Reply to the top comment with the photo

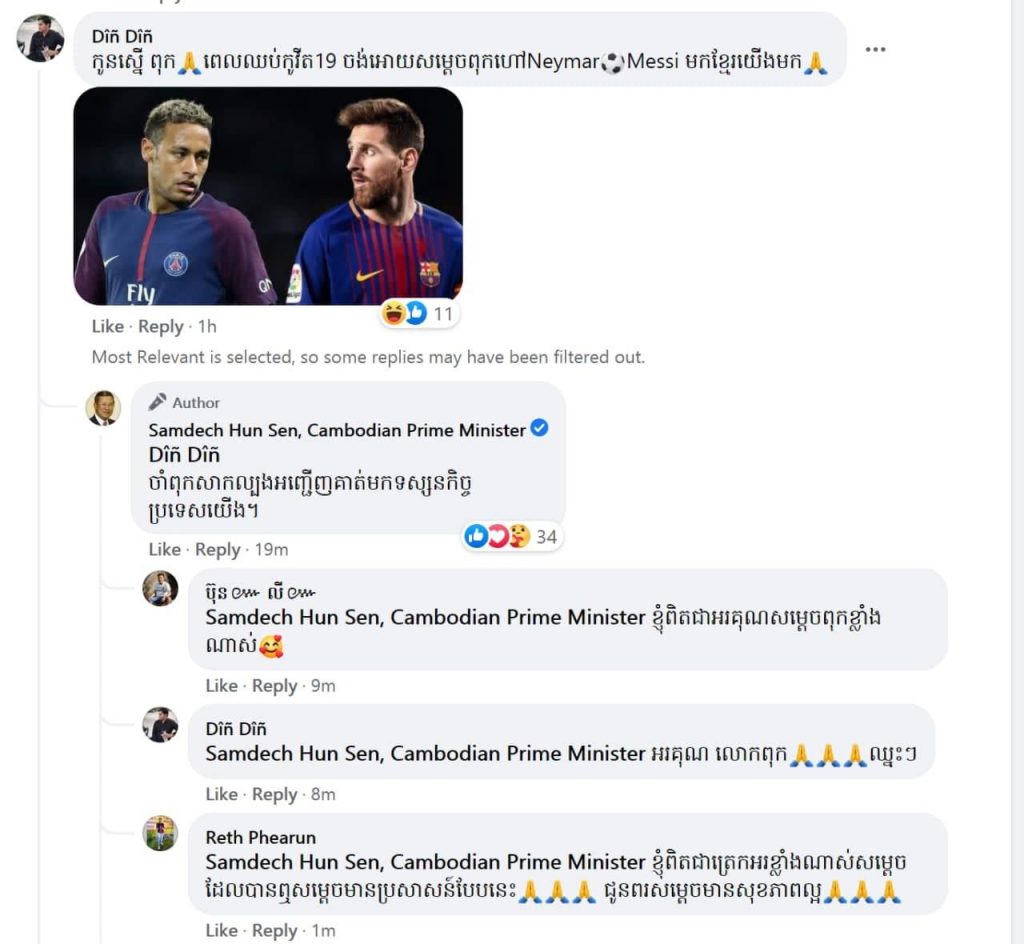tap(160, 326)
